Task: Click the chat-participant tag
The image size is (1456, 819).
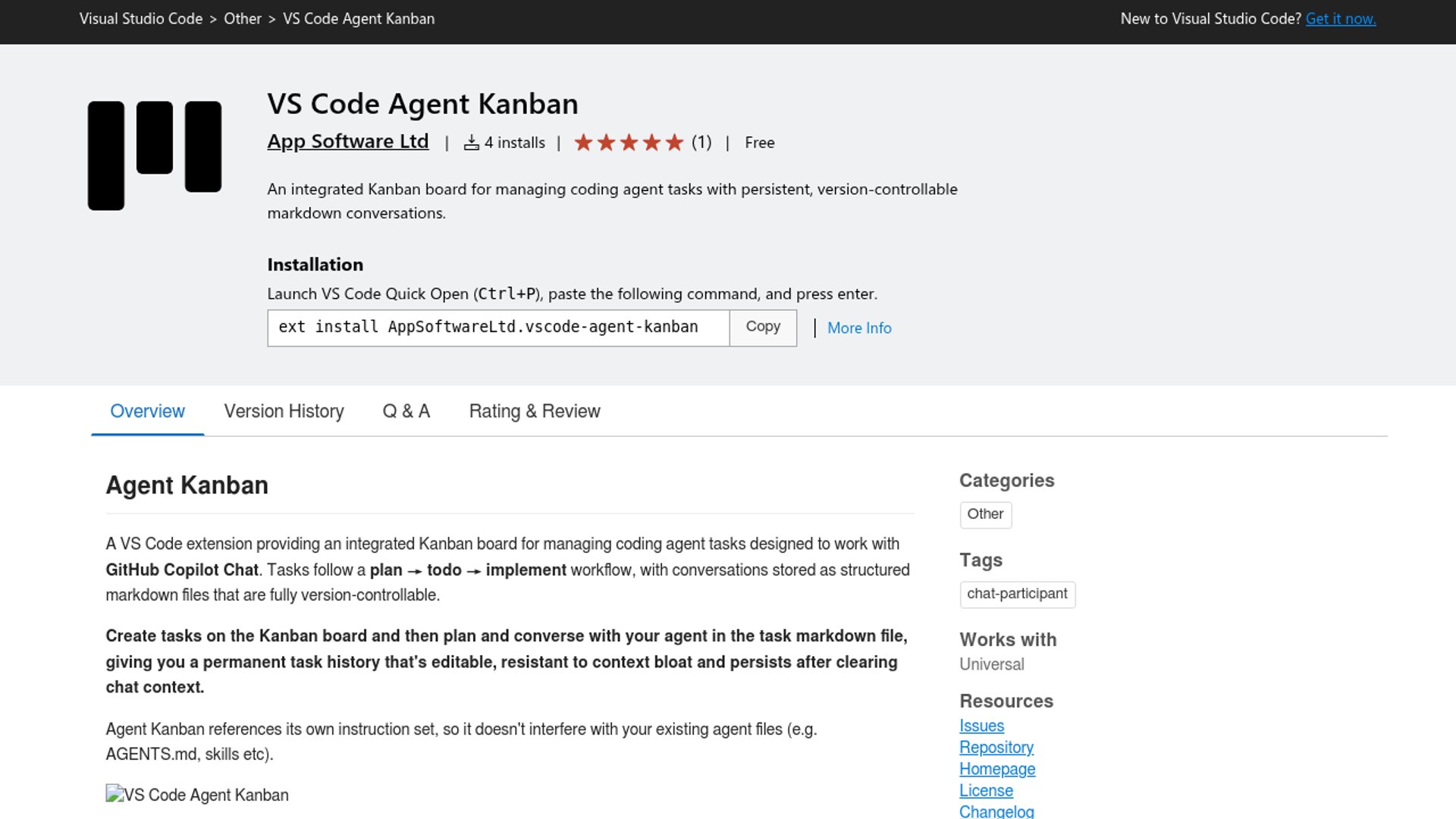Action: point(1016,594)
